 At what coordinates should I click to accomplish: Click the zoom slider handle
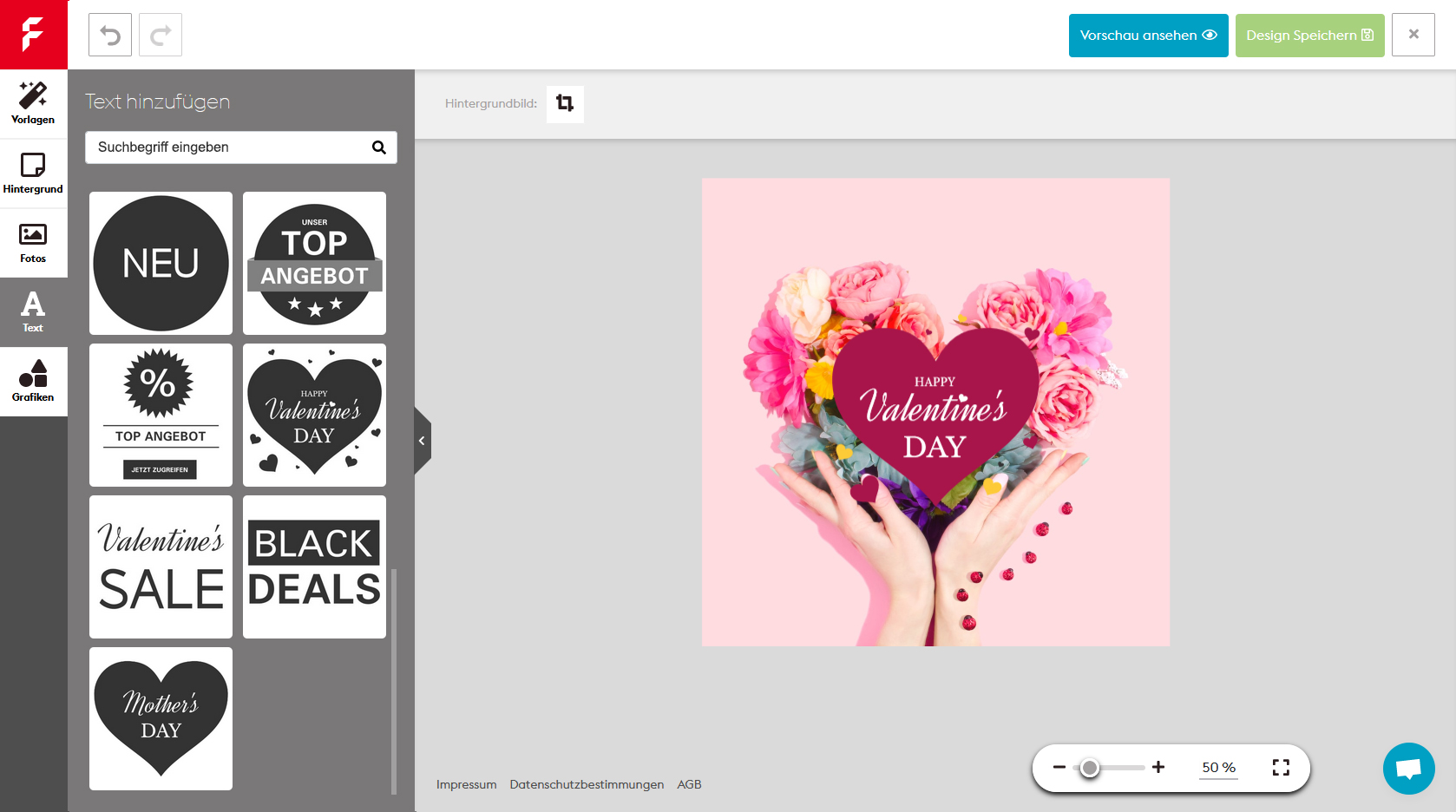[1090, 768]
